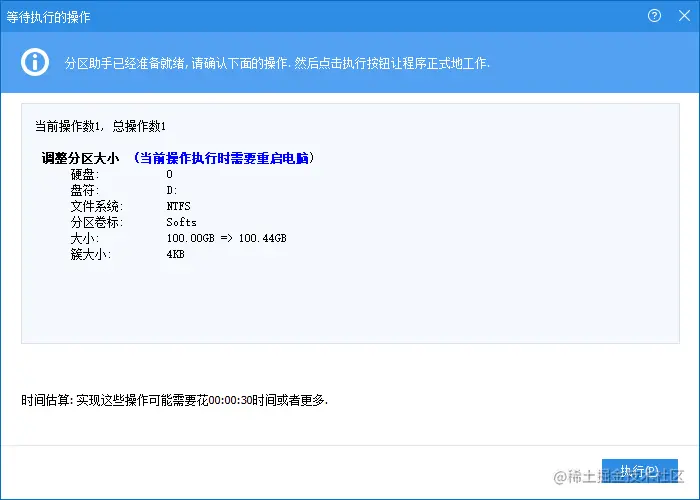This screenshot has width=700, height=500.
Task: Click the drive letter value 'D:'
Action: click(172, 190)
